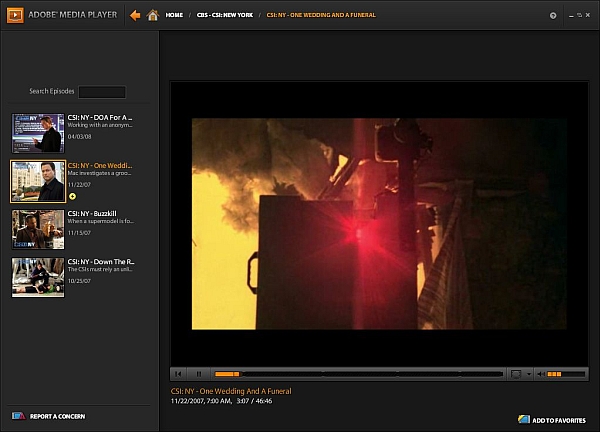600x432 pixels.
Task: Open the DOA For A Day thumbnail
Action: [x=38, y=133]
